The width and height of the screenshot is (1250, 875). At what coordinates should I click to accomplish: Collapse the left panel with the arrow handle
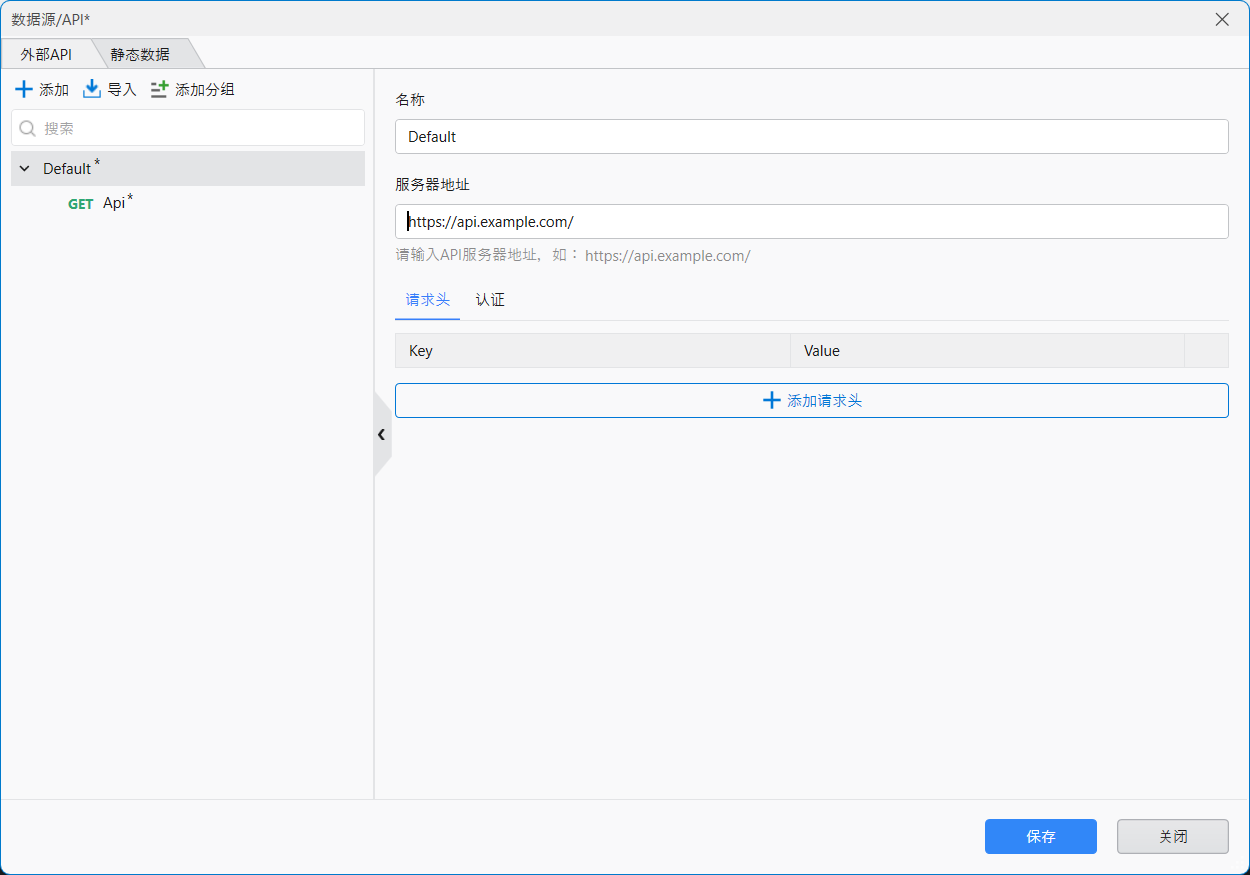click(x=381, y=434)
